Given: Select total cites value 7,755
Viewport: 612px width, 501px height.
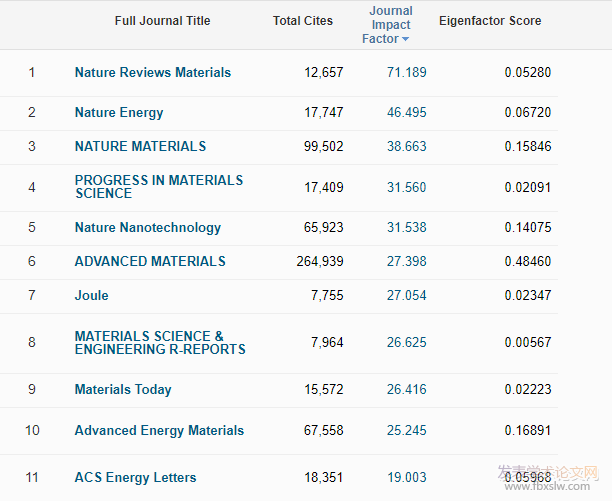Looking at the screenshot, I should [x=327, y=295].
